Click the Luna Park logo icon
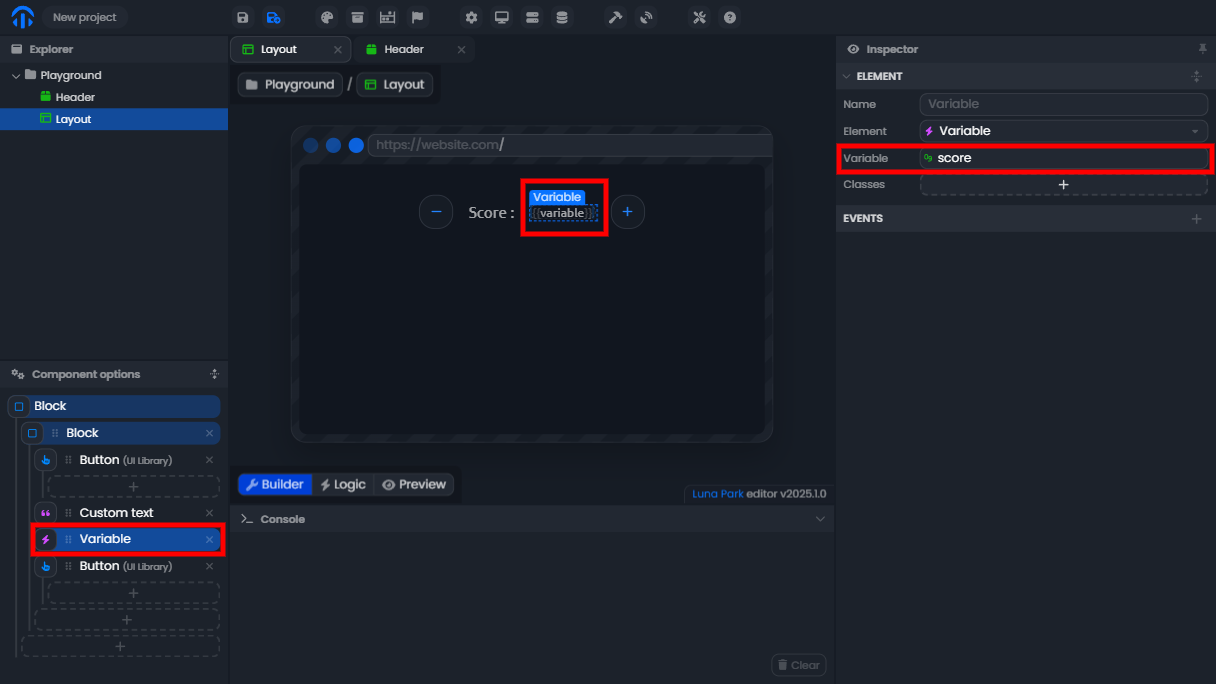 tap(22, 17)
